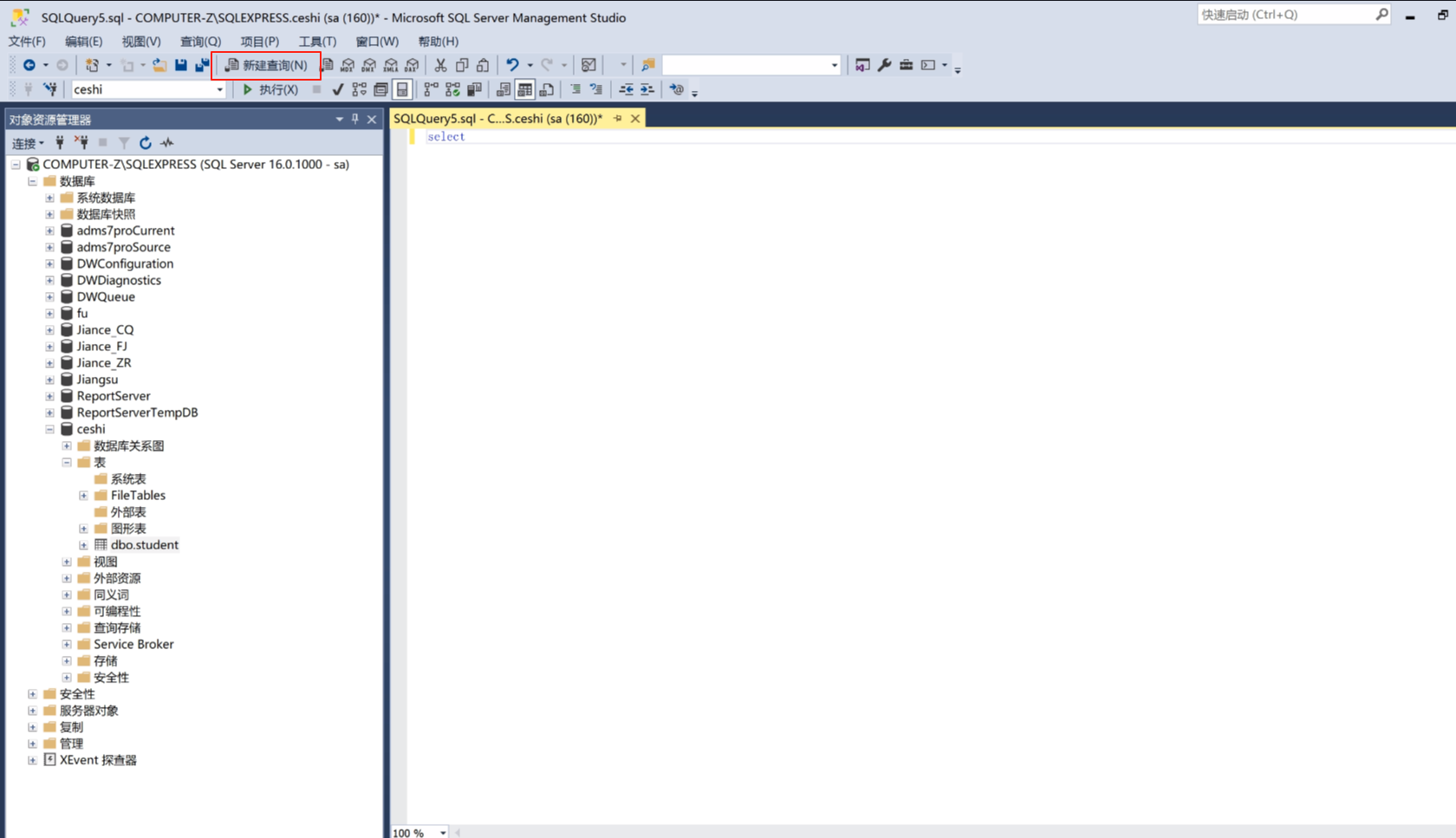Screen dimensions: 1456x838
Task: Click the Cut scissors icon
Action: (440, 65)
